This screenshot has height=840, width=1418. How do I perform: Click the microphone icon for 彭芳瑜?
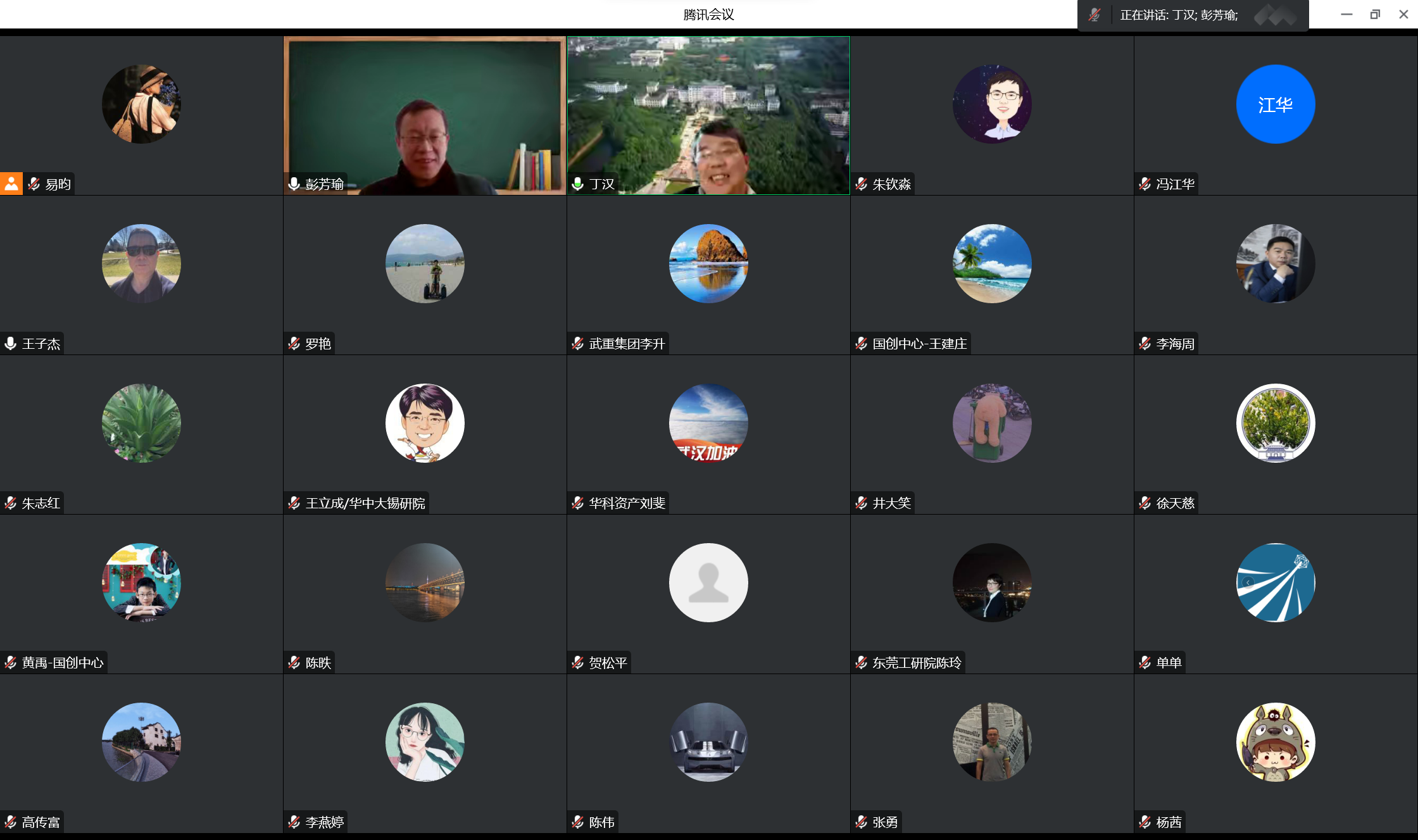294,184
